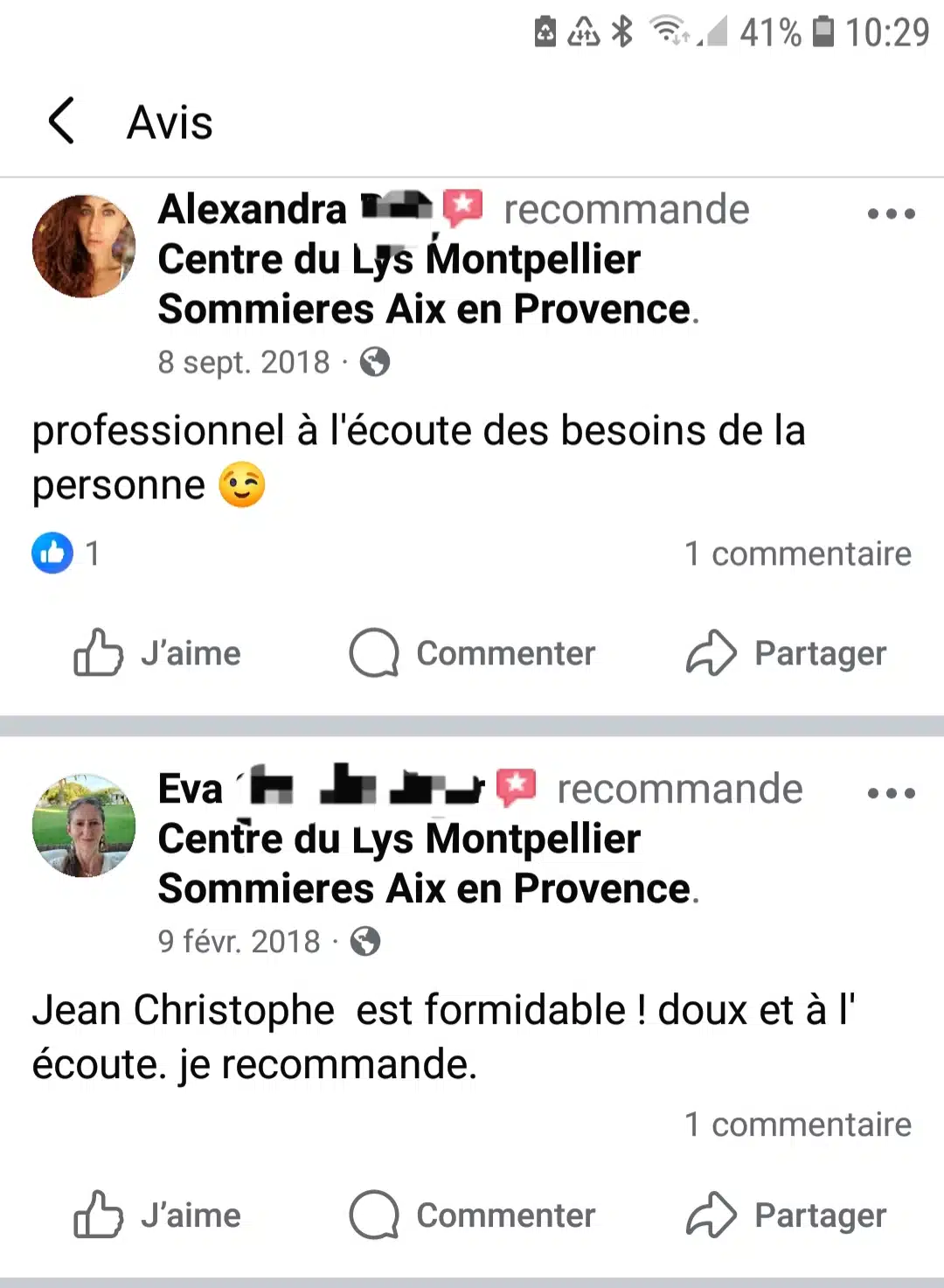This screenshot has width=944, height=1288.
Task: Tap the back arrow next to Avis
Action: 61,121
